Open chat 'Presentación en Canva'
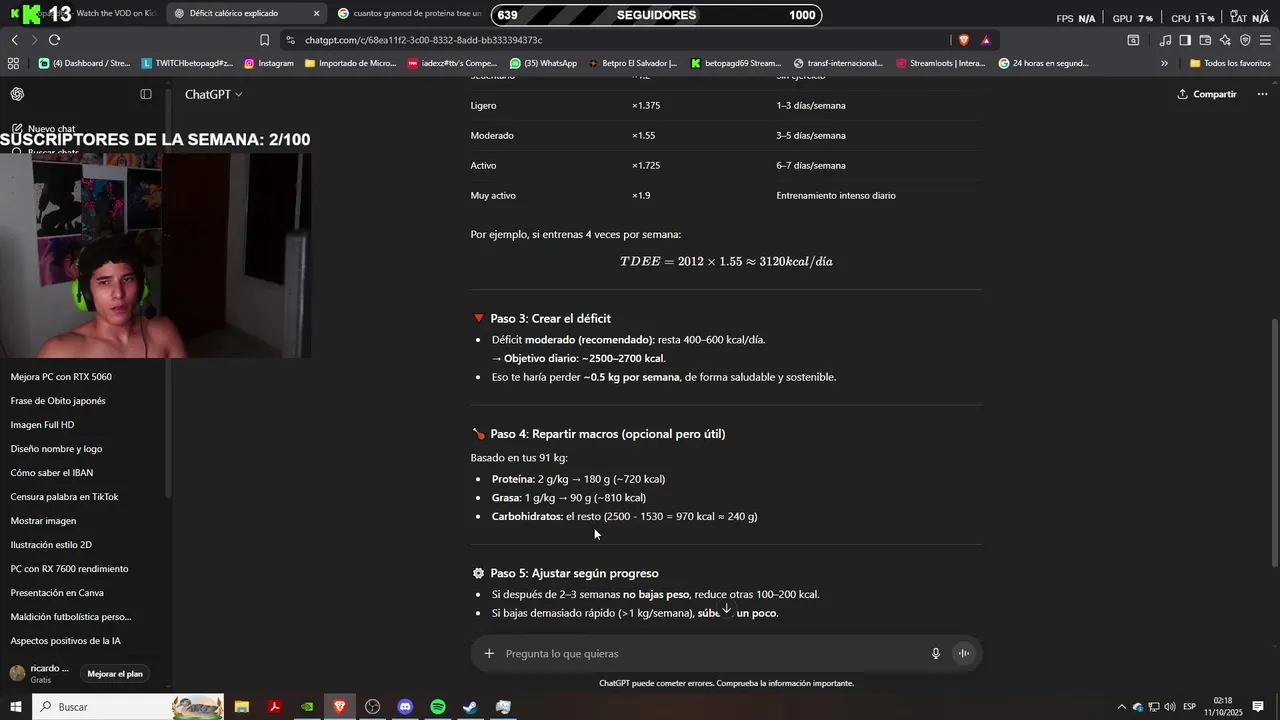1280x720 pixels. pyautogui.click(x=57, y=593)
